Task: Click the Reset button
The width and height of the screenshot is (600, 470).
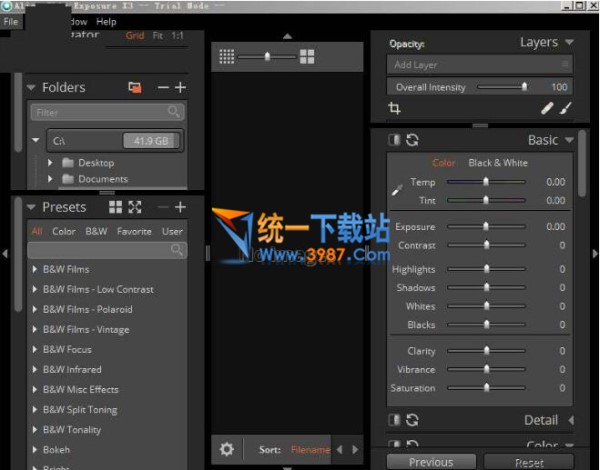Action: [529, 462]
